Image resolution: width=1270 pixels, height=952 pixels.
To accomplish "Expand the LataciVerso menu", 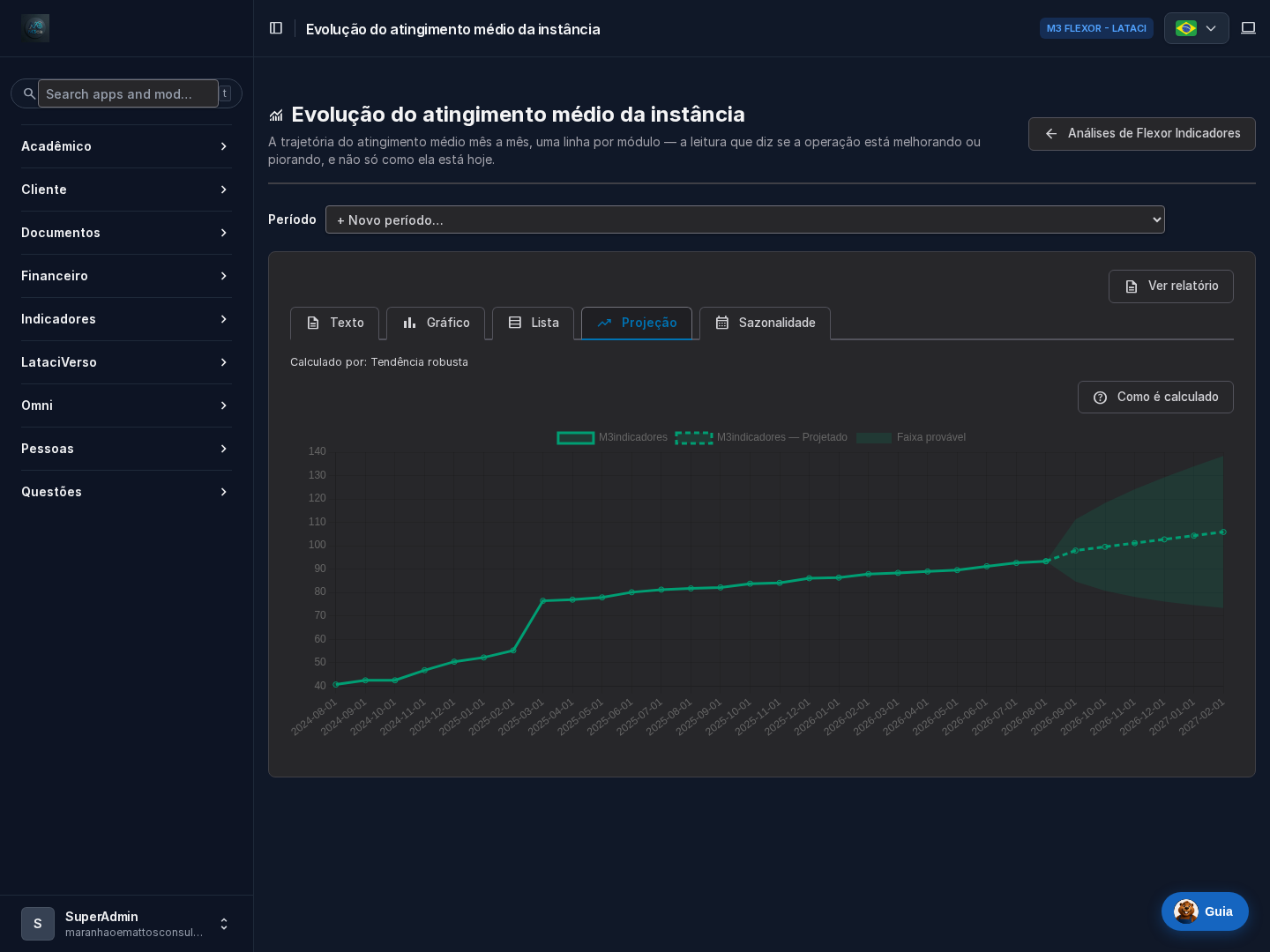I will click(126, 362).
